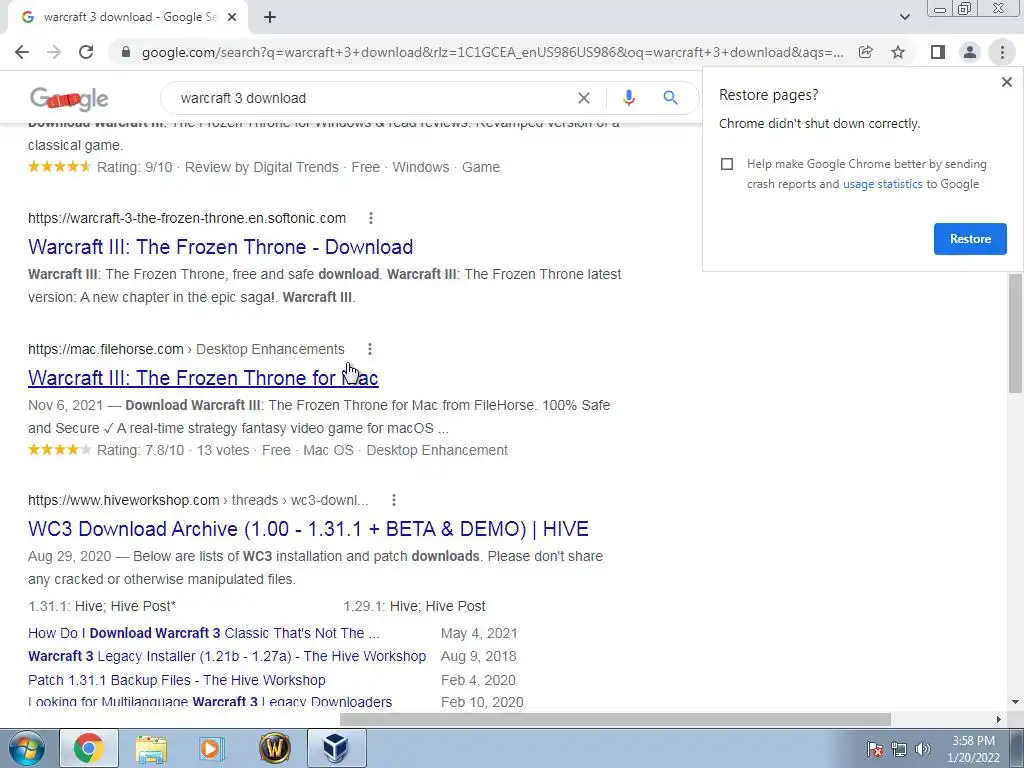Click 'Rating: 9/10' text
Viewport: 1024px width, 768px height.
click(135, 167)
